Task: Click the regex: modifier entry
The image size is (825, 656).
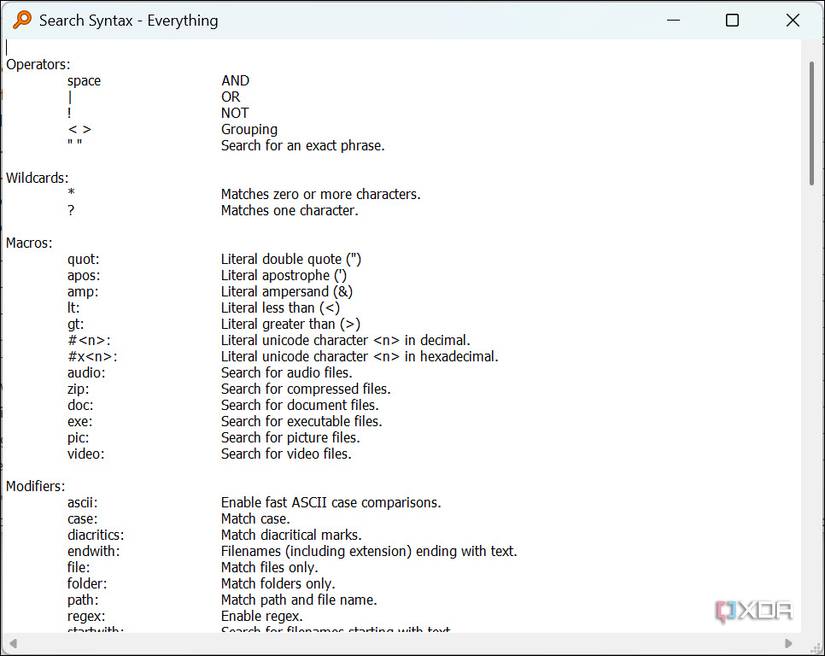Action: [86, 616]
